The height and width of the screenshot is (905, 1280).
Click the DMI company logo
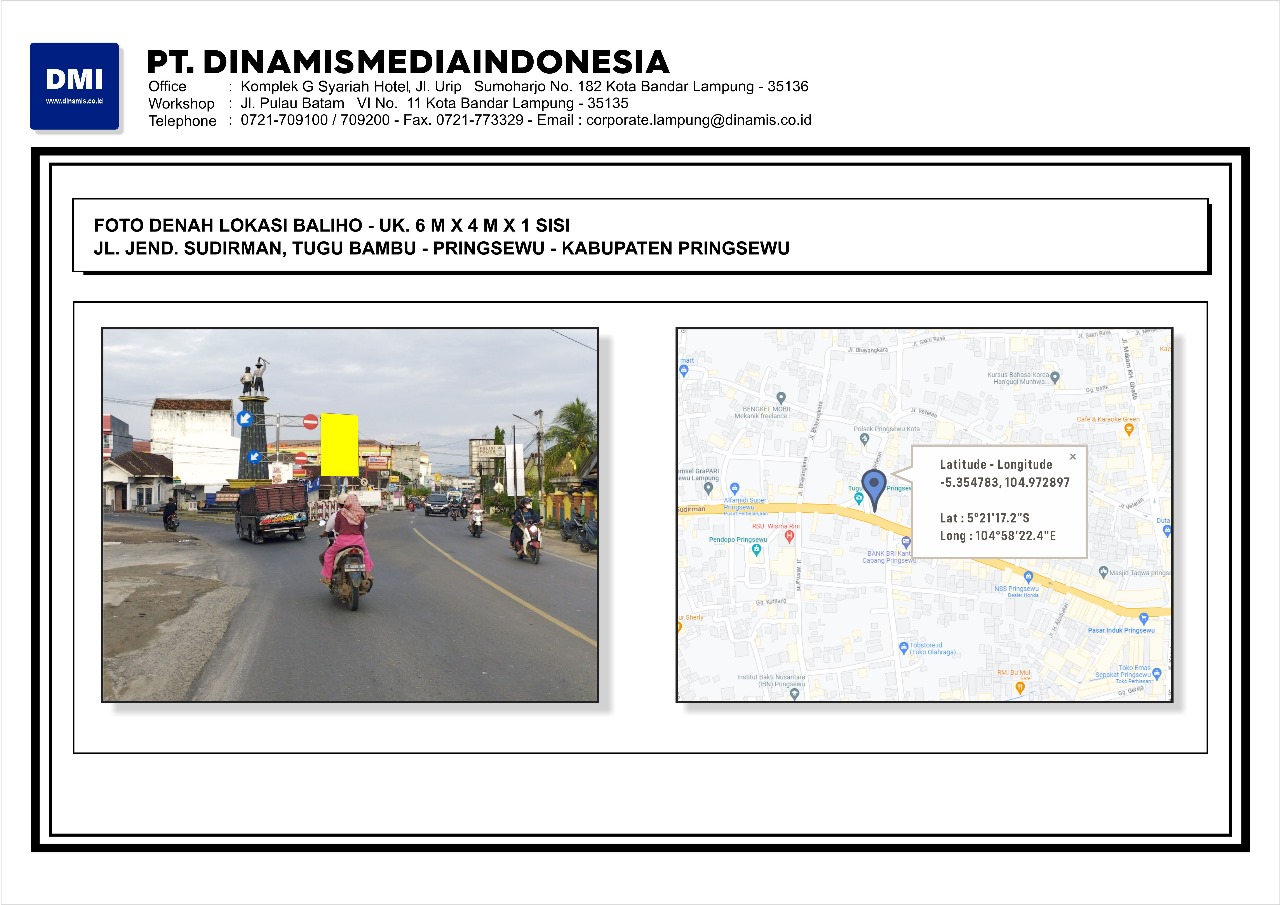[75, 86]
